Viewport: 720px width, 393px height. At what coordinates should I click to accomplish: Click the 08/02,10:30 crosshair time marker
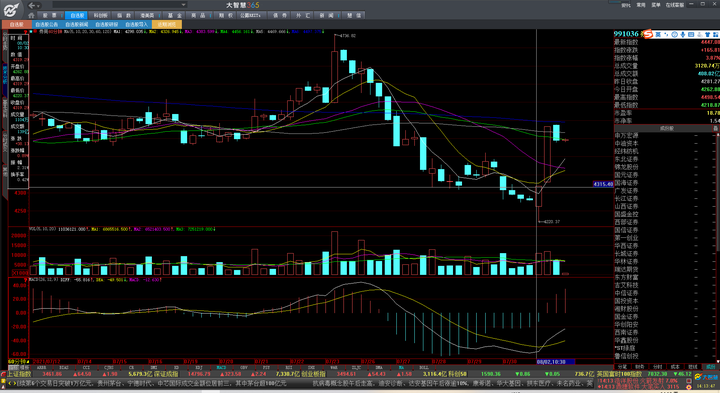coord(556,362)
